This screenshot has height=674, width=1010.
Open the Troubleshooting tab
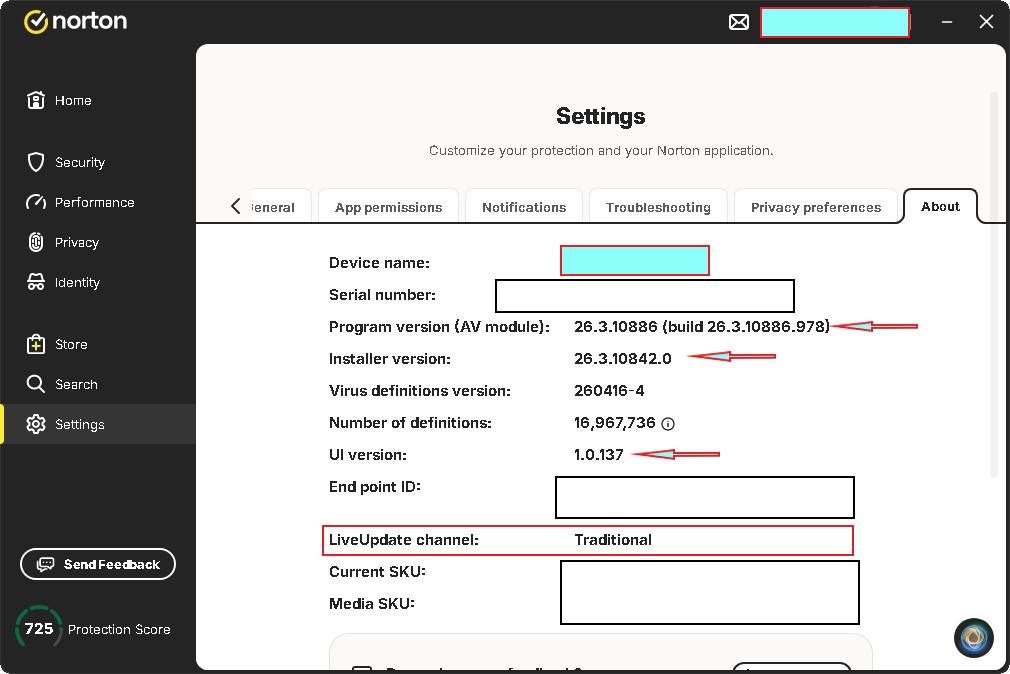point(658,207)
